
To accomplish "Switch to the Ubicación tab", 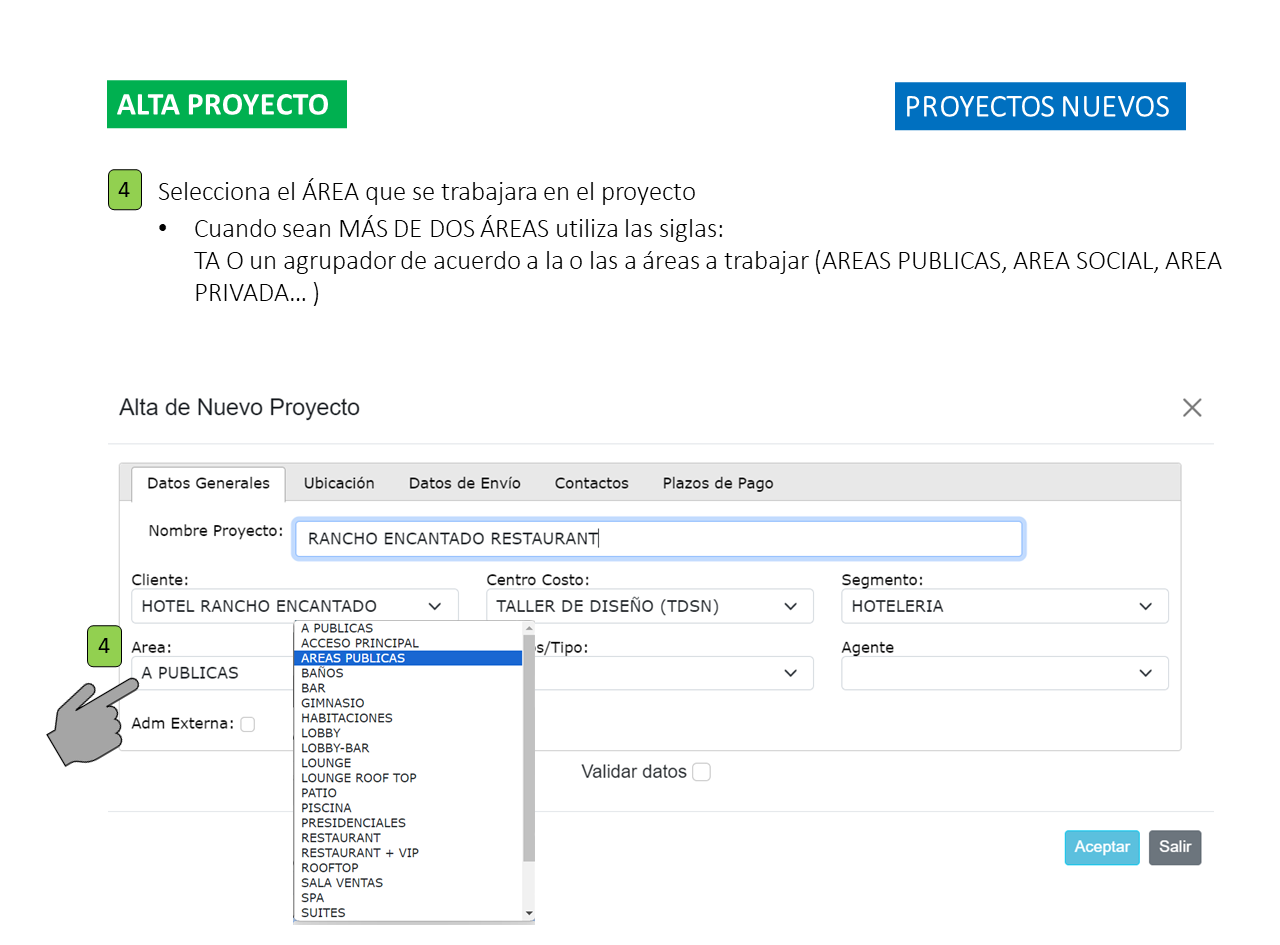I will pyautogui.click(x=339, y=483).
